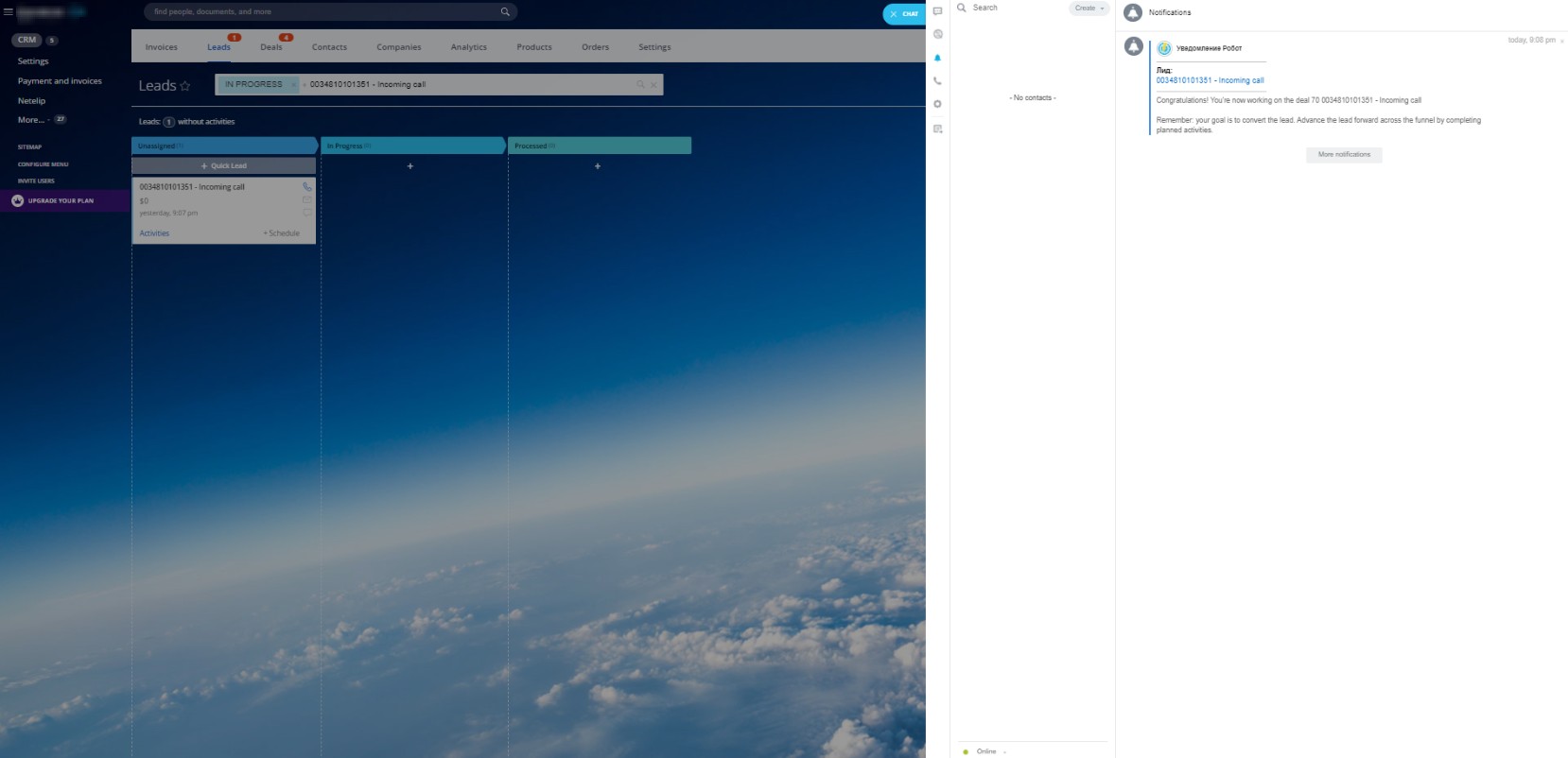Viewport: 1568px width, 758px height.
Task: Open the telephony phone icon in chat sidebar
Action: pyautogui.click(x=937, y=81)
